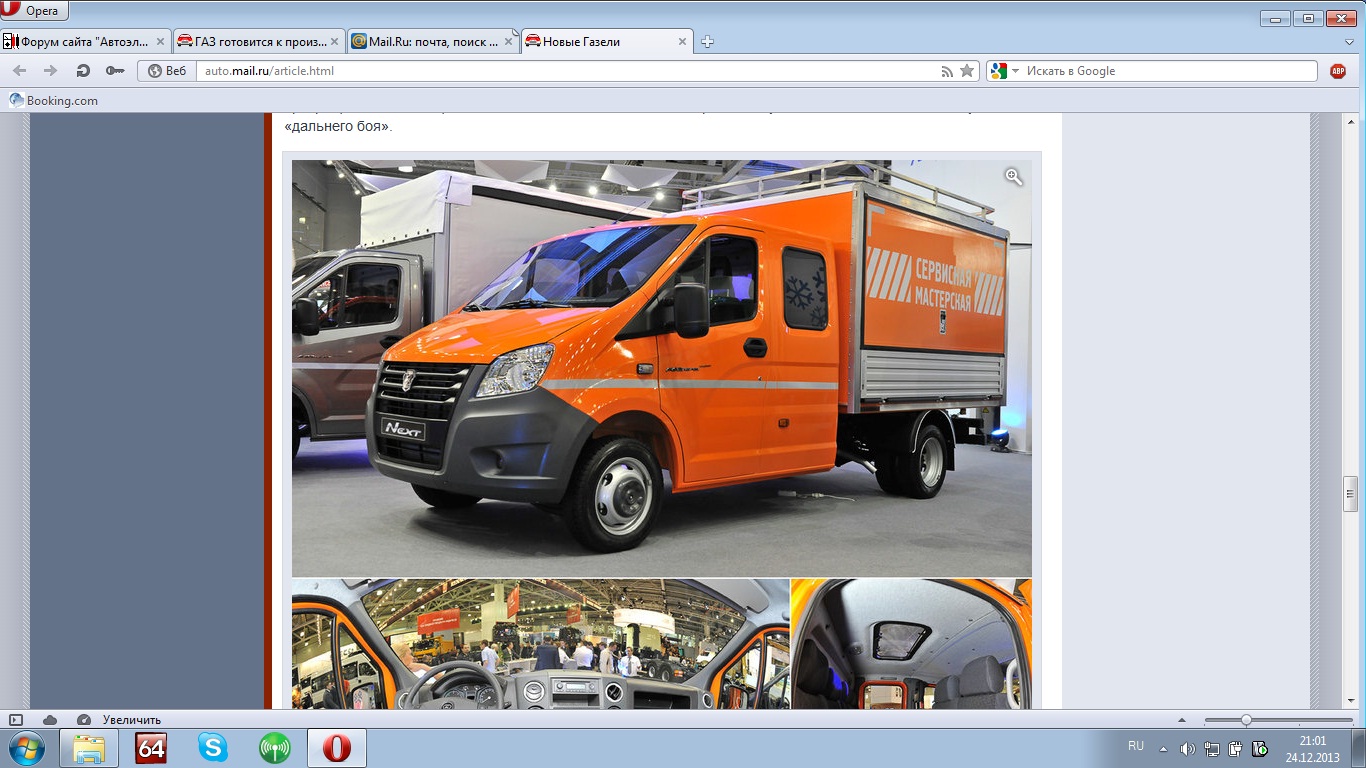The height and width of the screenshot is (768, 1366).
Task: Open the Opera menu button
Action: [x=34, y=10]
